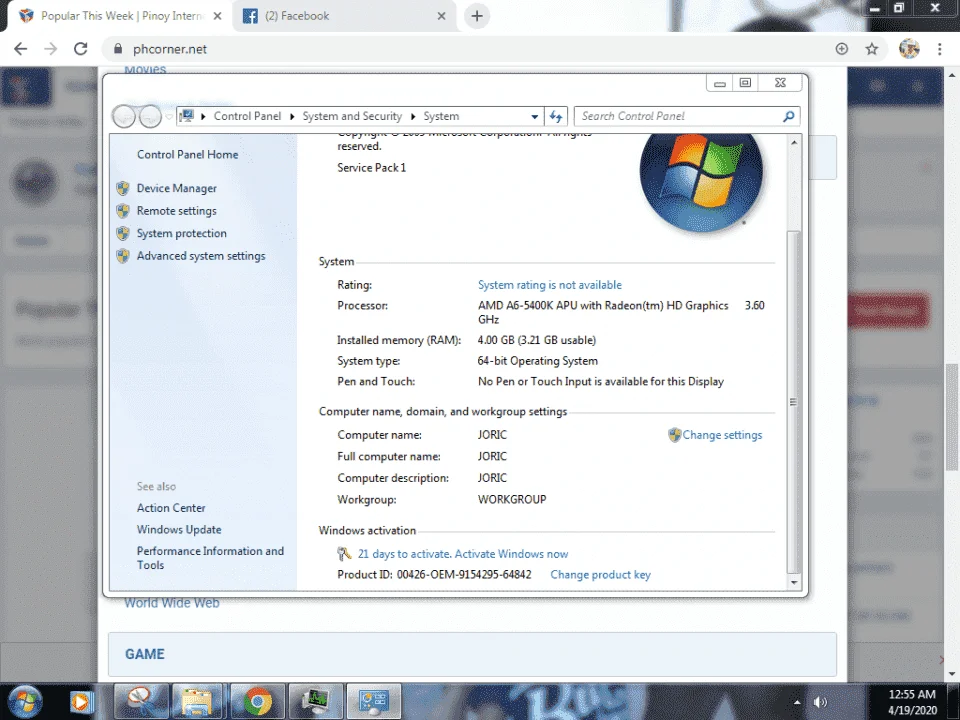
Task: Open recent pages dropdown beside navigation arrows
Action: 169,116
